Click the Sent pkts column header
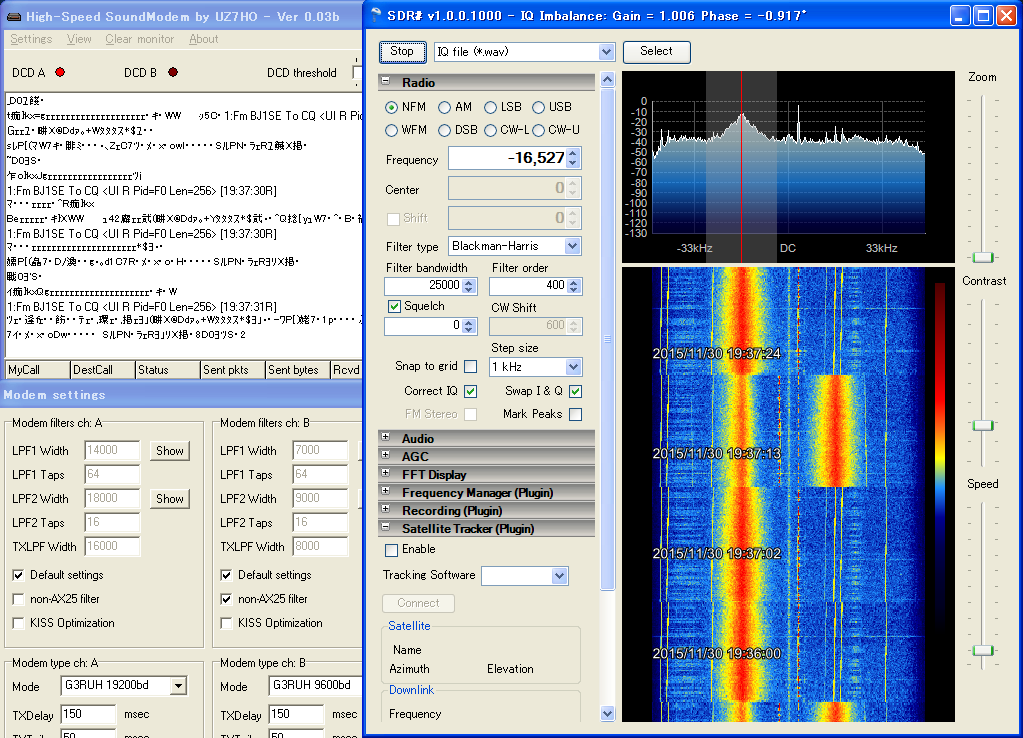Image resolution: width=1023 pixels, height=738 pixels. click(x=233, y=370)
